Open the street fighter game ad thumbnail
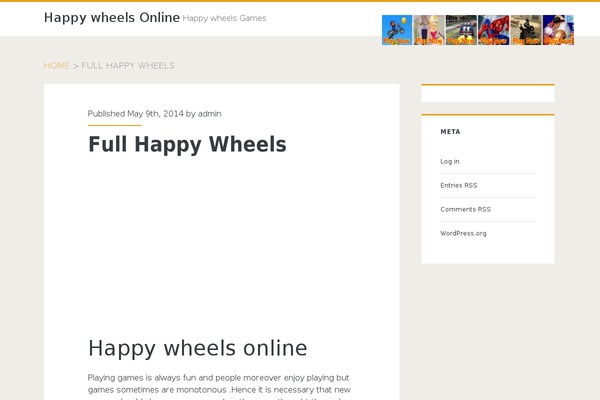The width and height of the screenshot is (600, 400). pyautogui.click(x=558, y=30)
